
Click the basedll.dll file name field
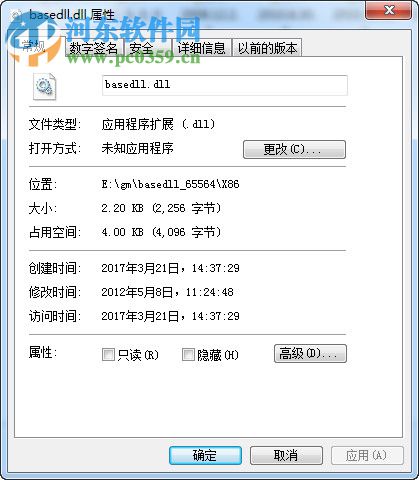point(225,85)
